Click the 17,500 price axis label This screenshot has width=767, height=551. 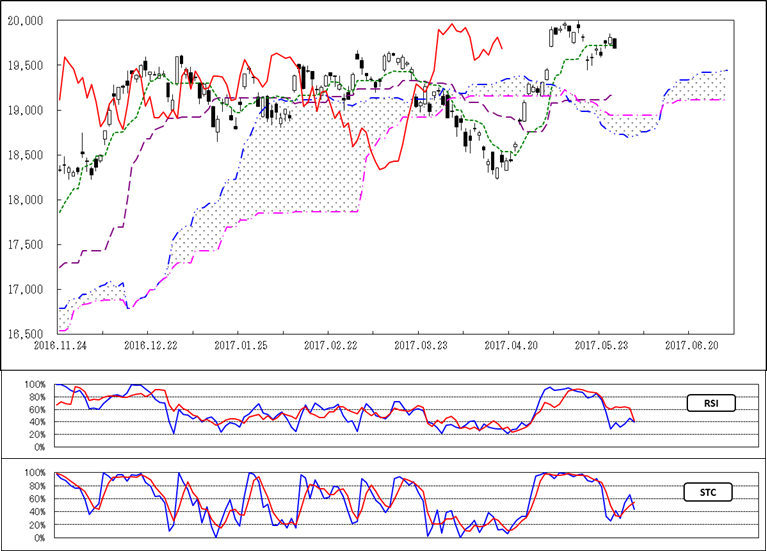point(25,245)
